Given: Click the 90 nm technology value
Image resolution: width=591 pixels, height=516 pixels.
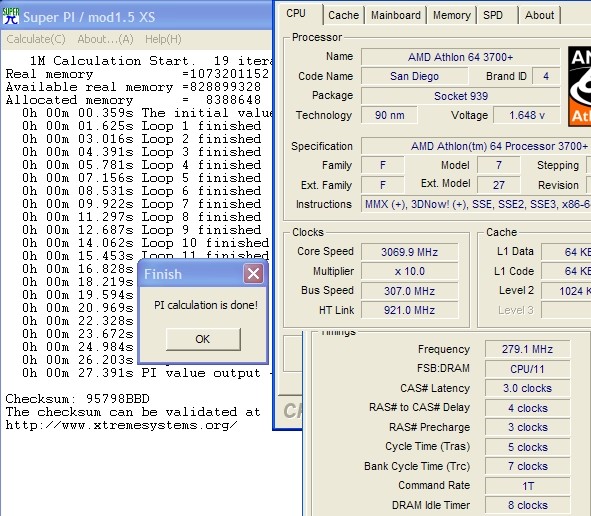Looking at the screenshot, I should [389, 115].
